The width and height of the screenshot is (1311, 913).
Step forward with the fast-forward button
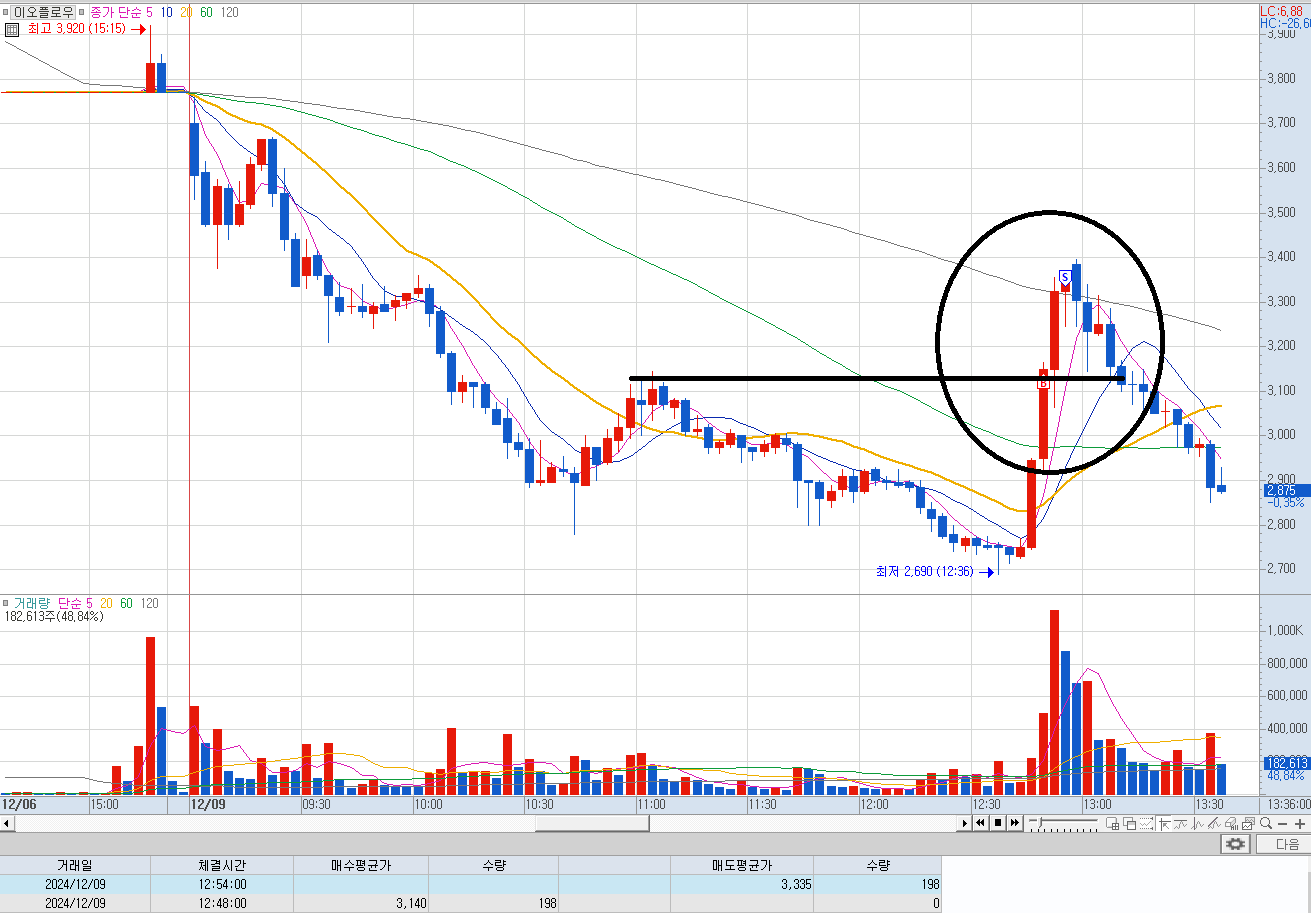(x=1015, y=823)
